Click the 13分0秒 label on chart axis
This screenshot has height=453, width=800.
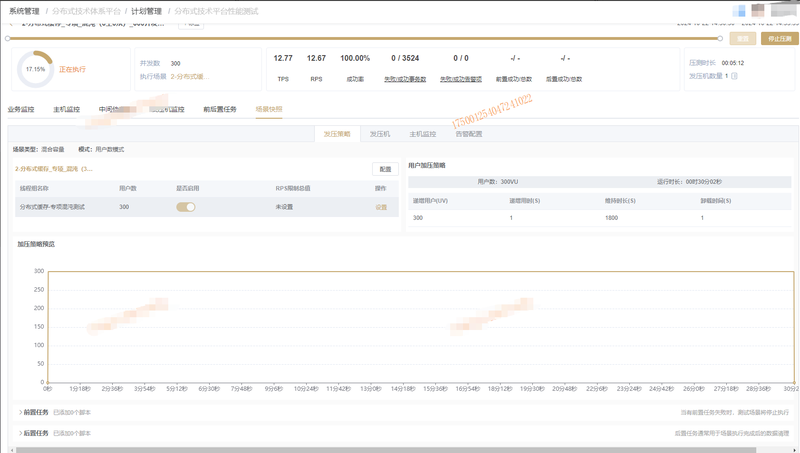[370, 389]
